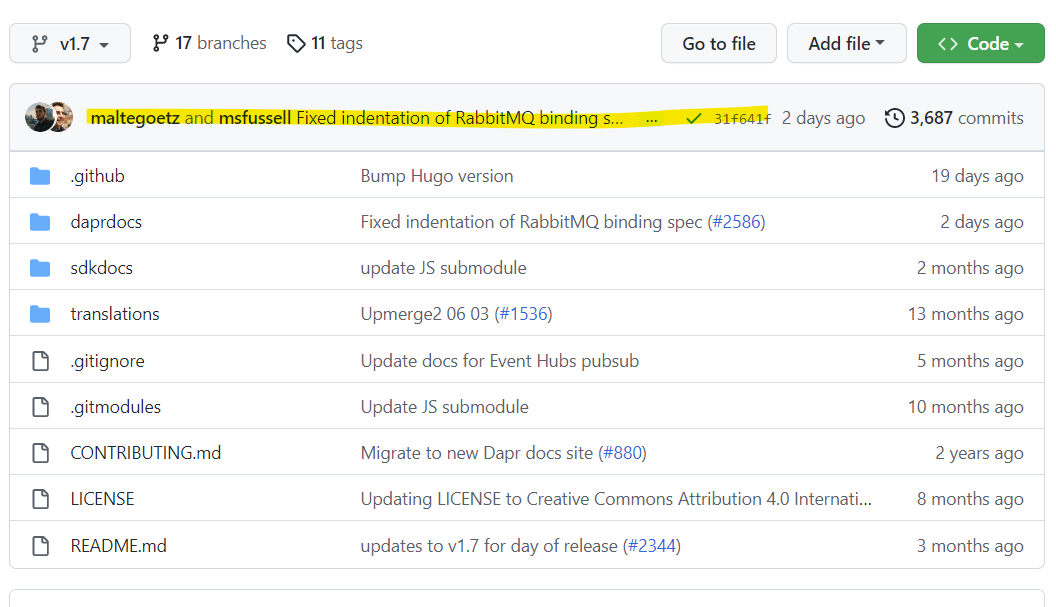Viewport: 1056px width, 607px height.
Task: Open the LICENSE file
Action: [x=102, y=499]
